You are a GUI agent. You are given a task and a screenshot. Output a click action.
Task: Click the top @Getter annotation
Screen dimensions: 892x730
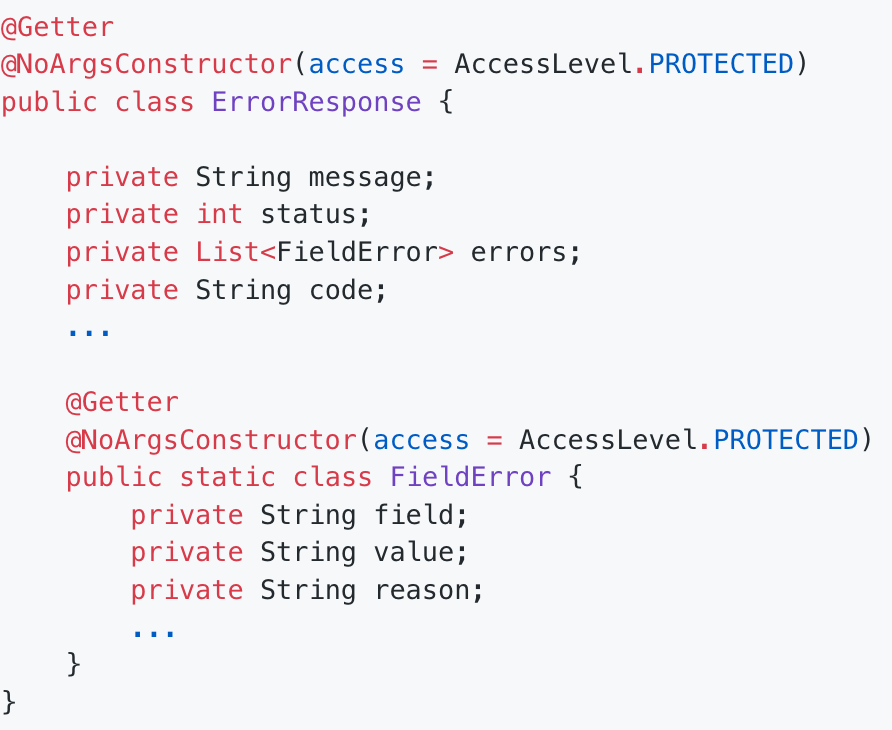(57, 27)
